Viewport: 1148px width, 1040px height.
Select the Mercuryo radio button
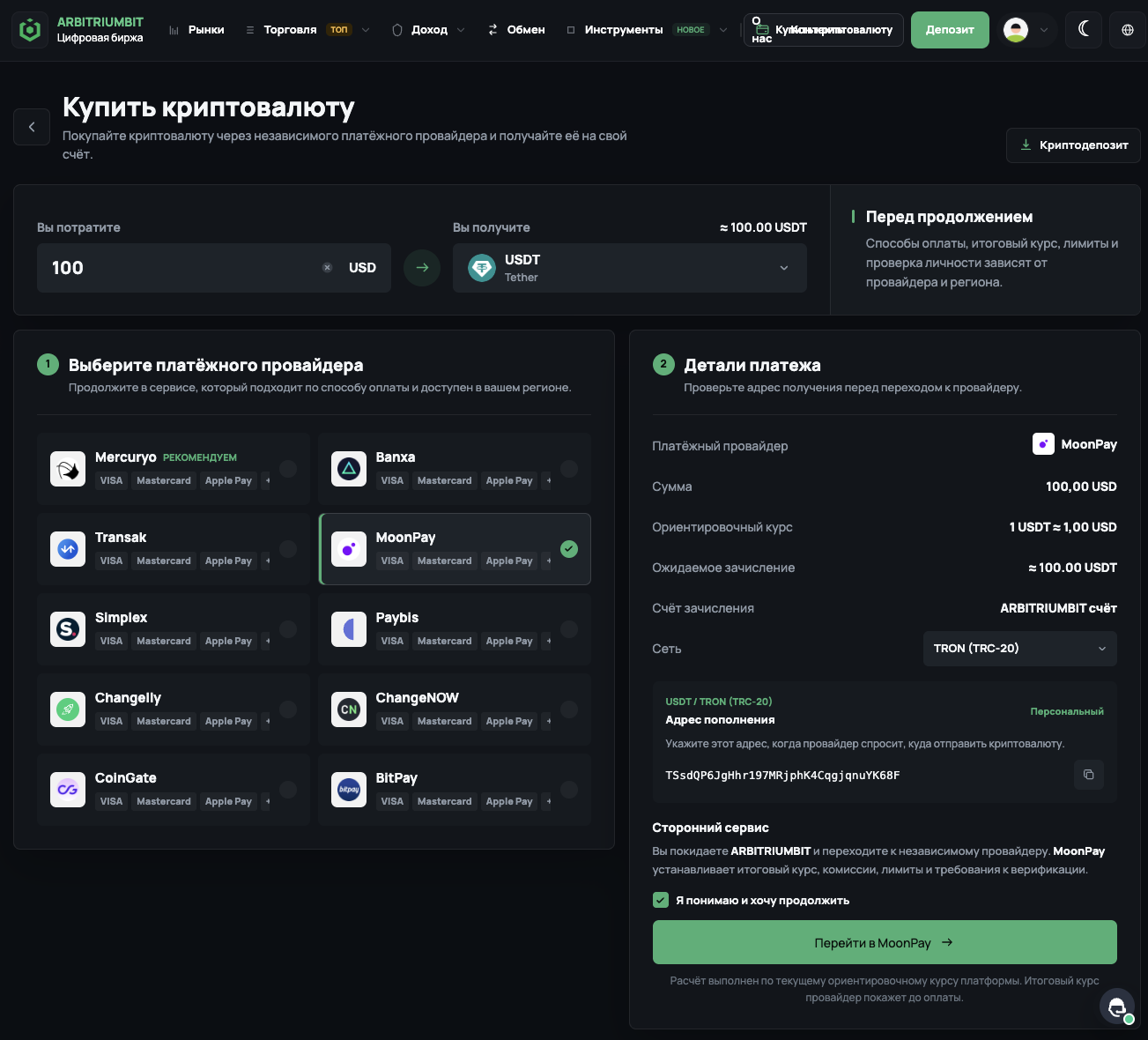coord(288,469)
